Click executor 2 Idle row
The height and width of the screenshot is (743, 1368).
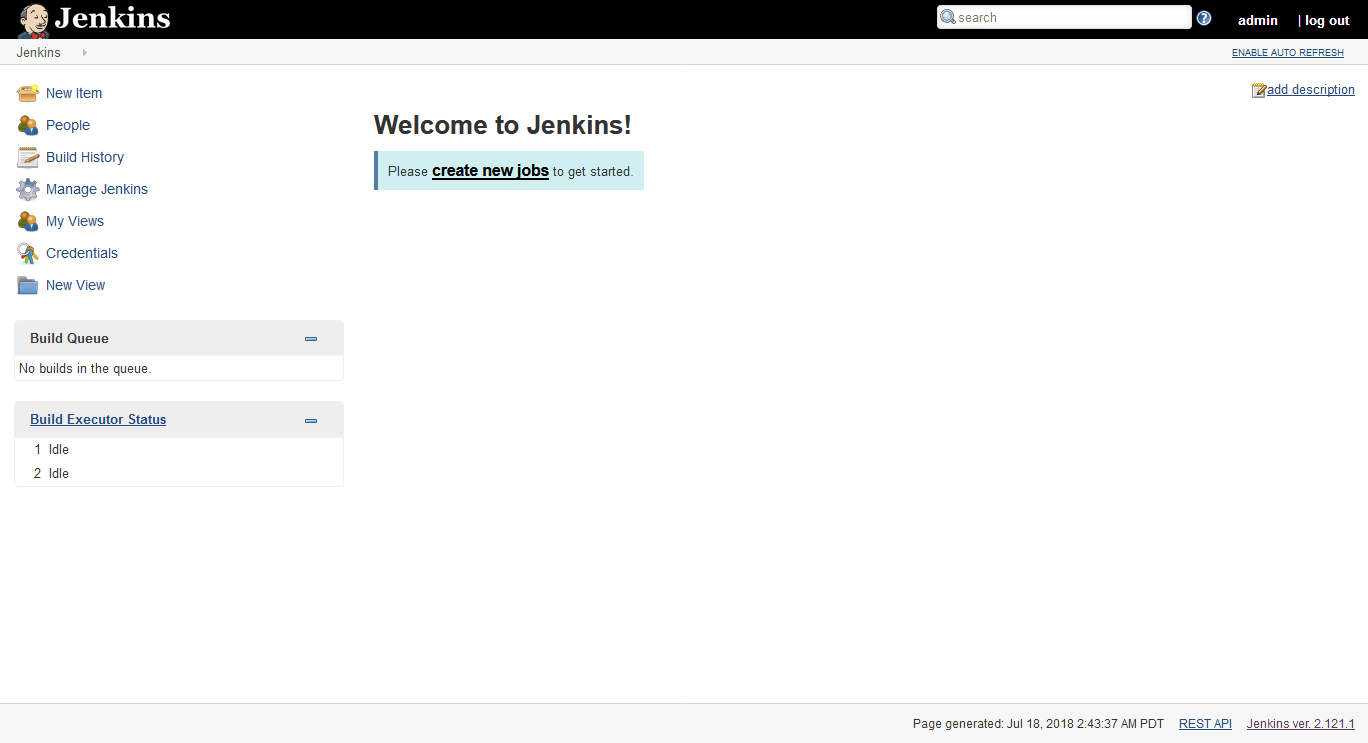click(x=179, y=474)
